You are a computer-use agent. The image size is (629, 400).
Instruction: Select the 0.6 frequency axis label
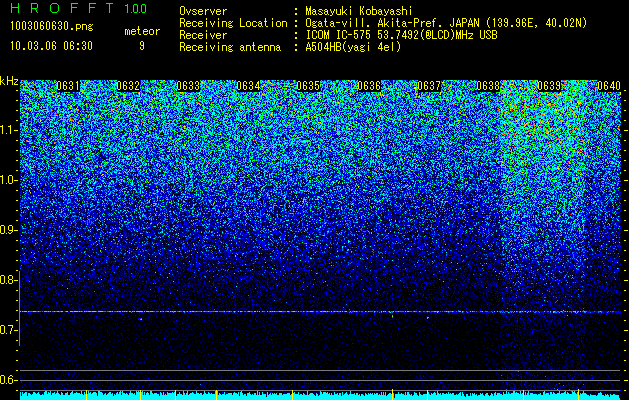pyautogui.click(x=8, y=380)
